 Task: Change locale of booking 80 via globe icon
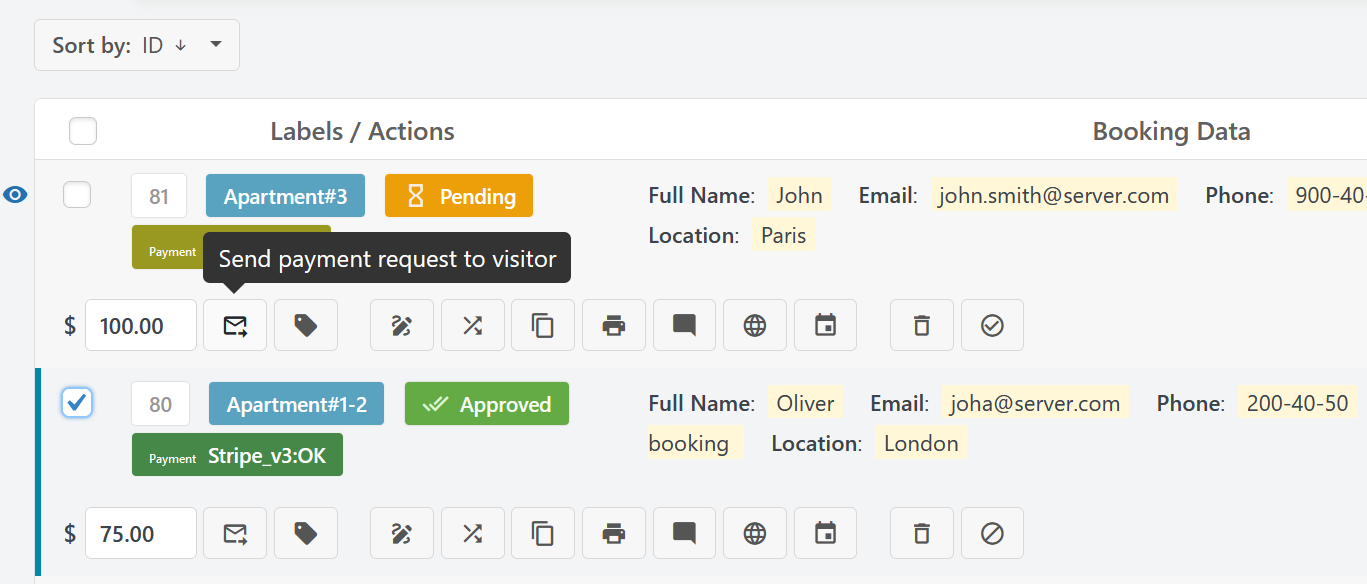pyautogui.click(x=755, y=533)
